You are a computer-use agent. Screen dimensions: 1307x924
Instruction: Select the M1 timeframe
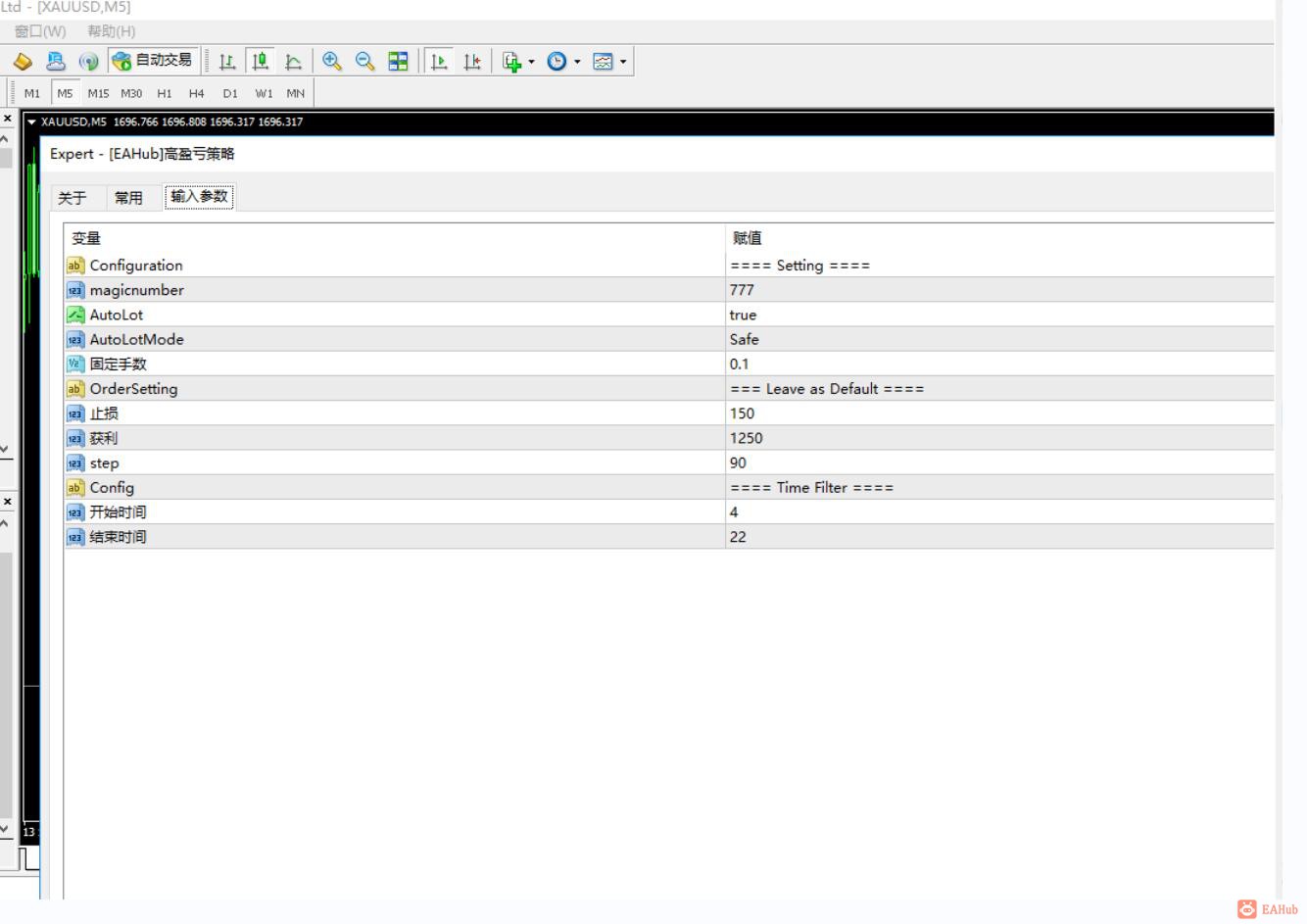click(x=32, y=93)
